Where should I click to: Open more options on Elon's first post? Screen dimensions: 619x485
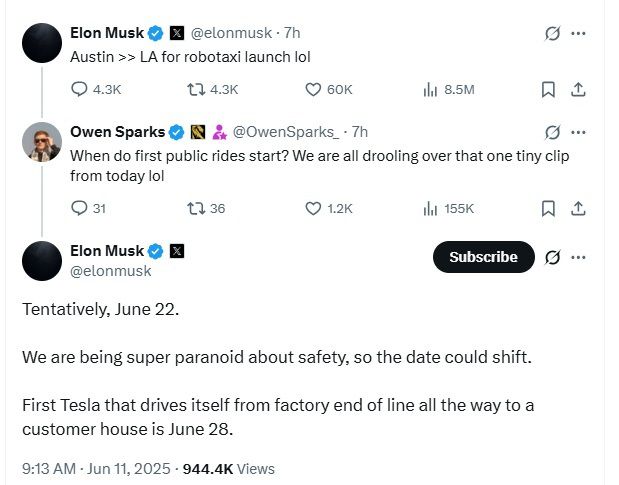coord(578,33)
